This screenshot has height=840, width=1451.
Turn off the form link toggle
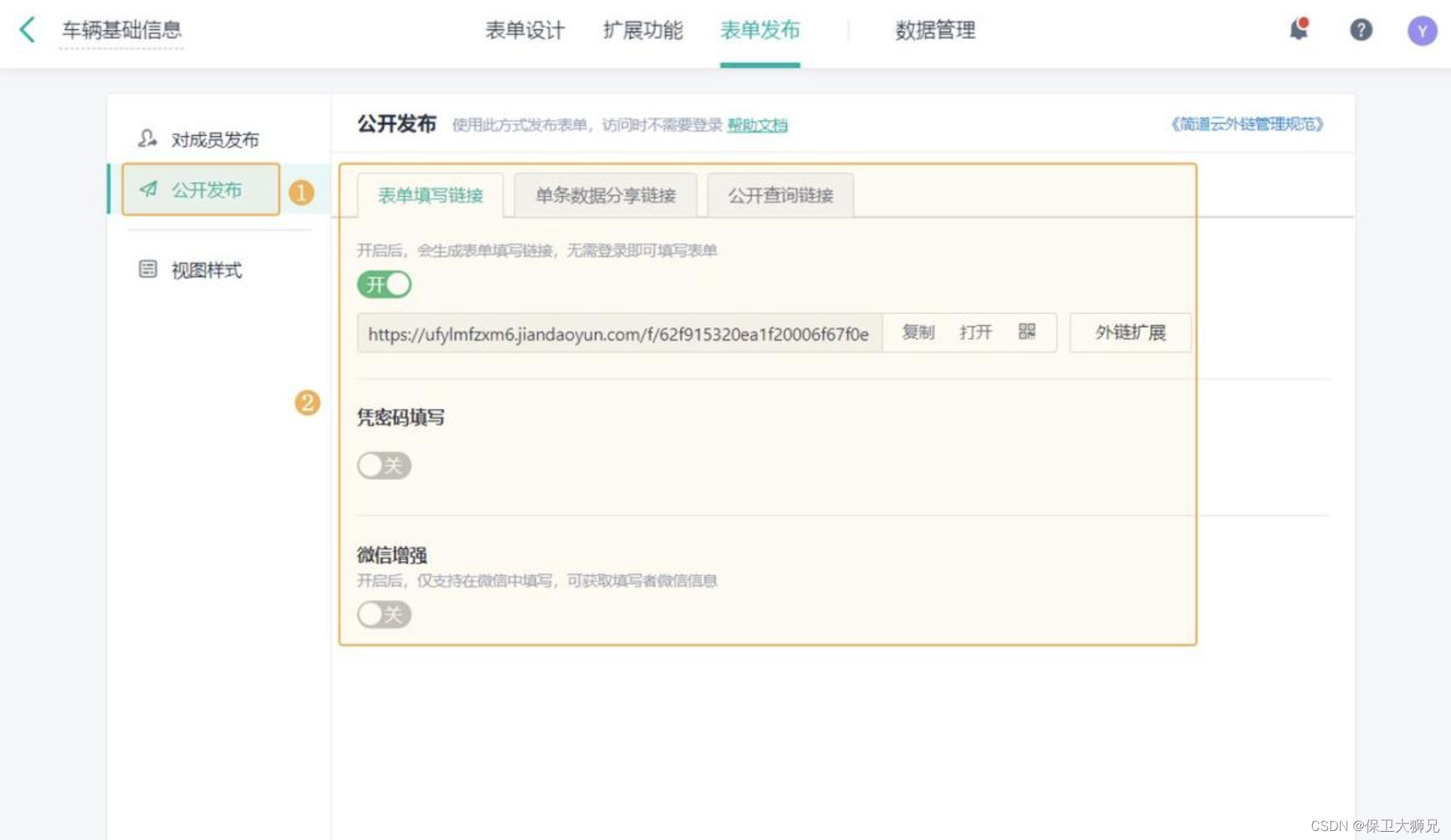click(384, 284)
